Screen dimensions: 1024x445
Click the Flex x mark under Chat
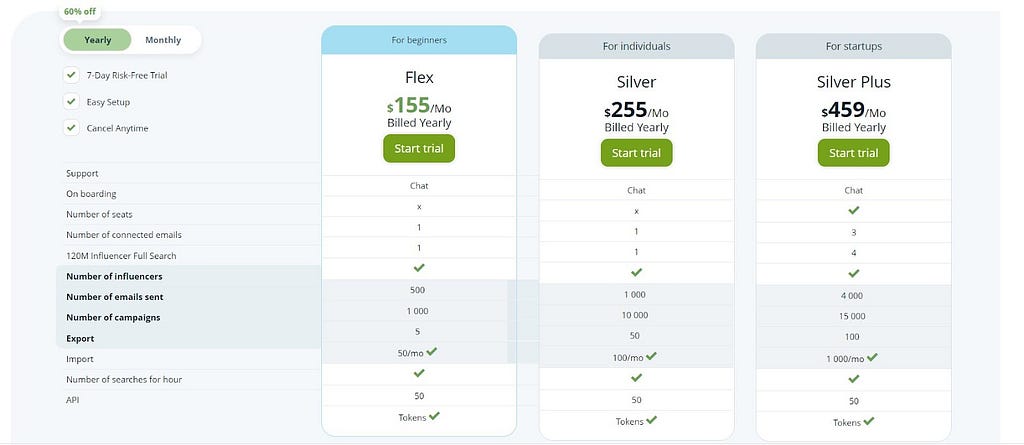(419, 206)
